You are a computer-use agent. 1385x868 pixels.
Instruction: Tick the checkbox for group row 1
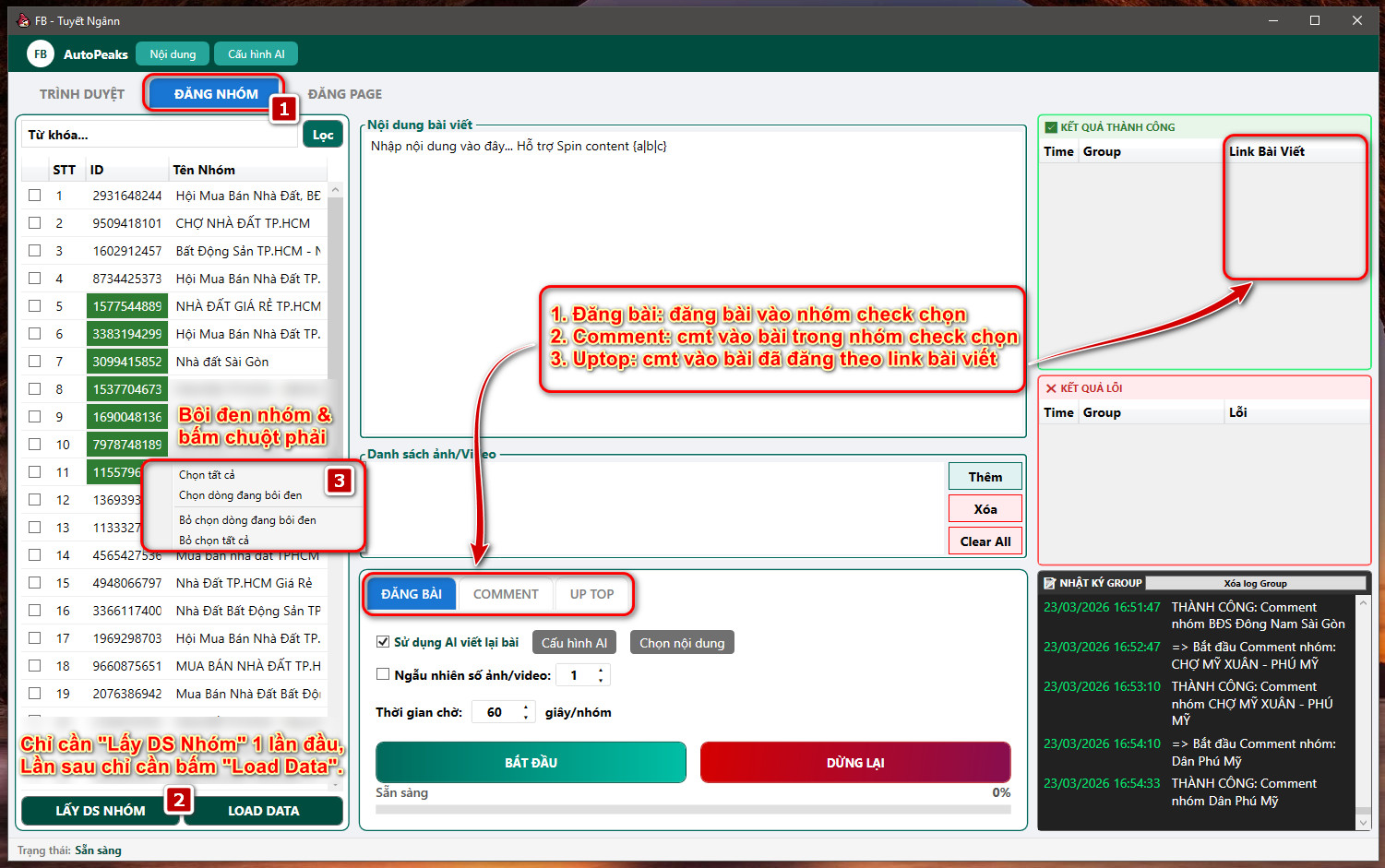35,196
